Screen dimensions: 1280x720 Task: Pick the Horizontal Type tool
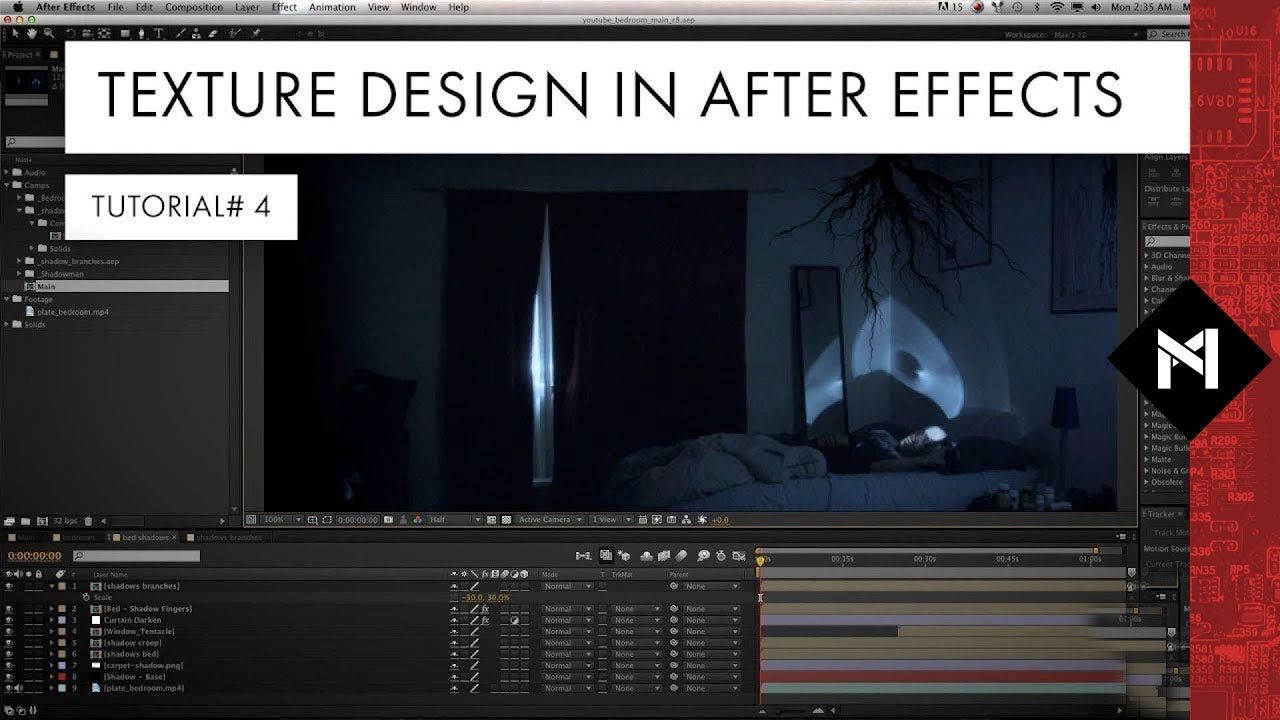coord(158,33)
